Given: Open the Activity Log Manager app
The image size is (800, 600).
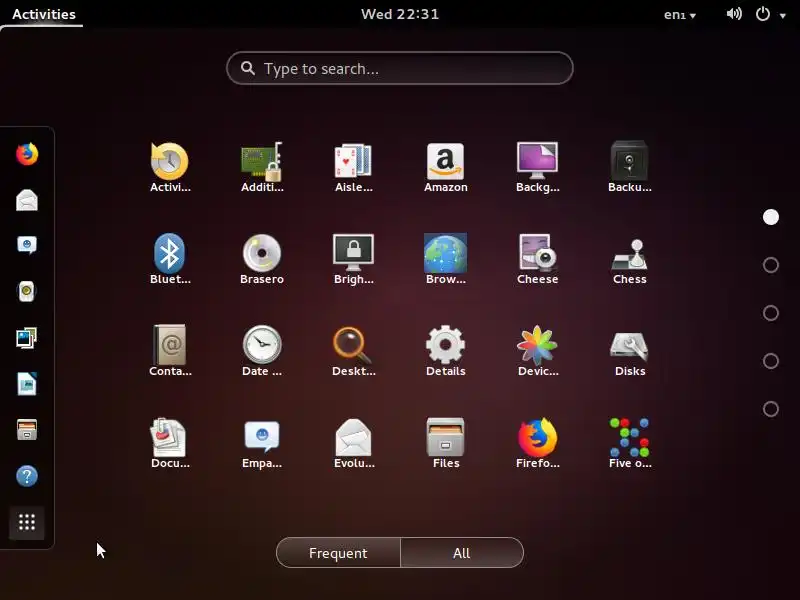Looking at the screenshot, I should [170, 167].
